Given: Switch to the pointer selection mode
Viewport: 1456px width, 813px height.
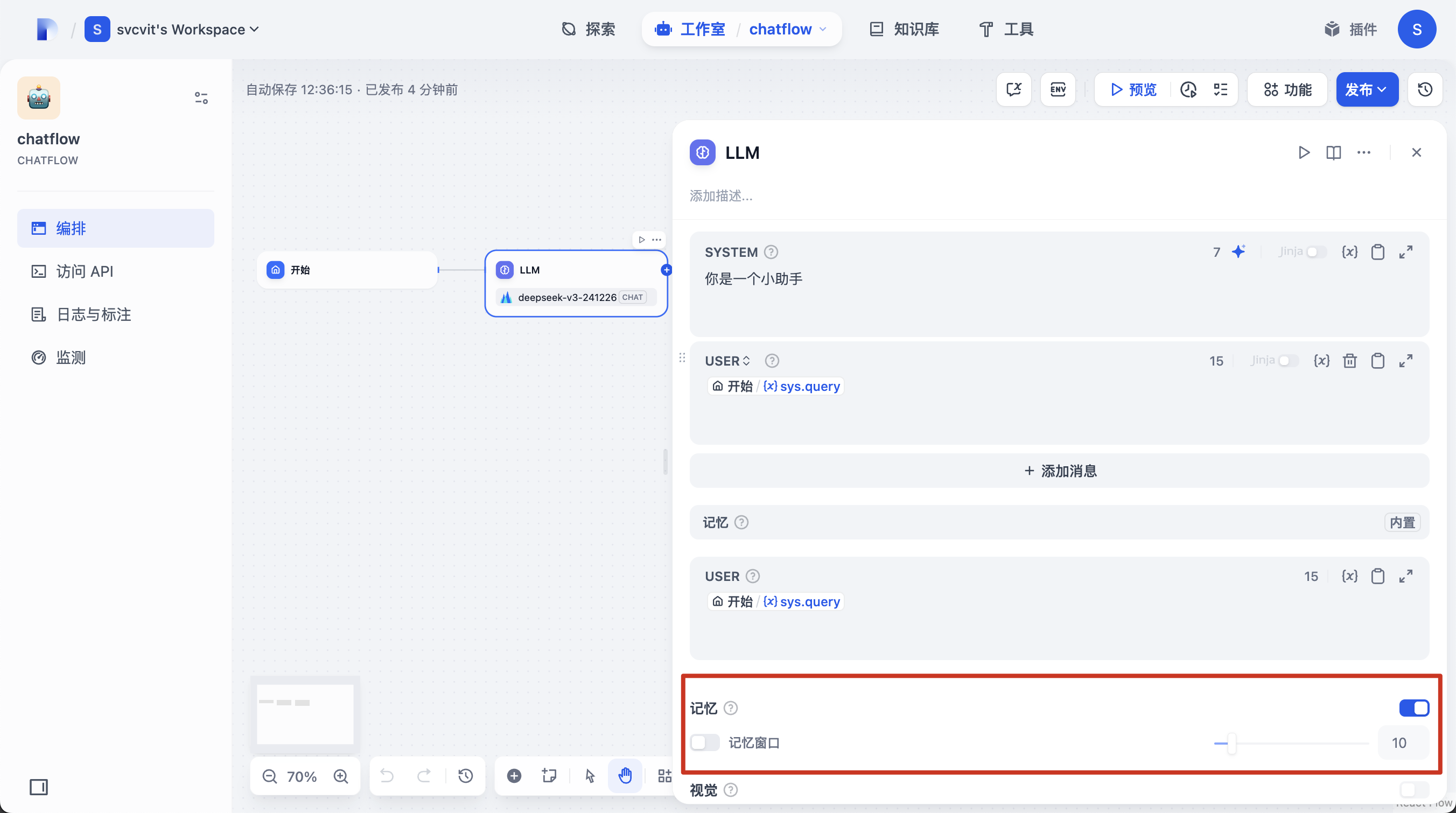Looking at the screenshot, I should (590, 776).
